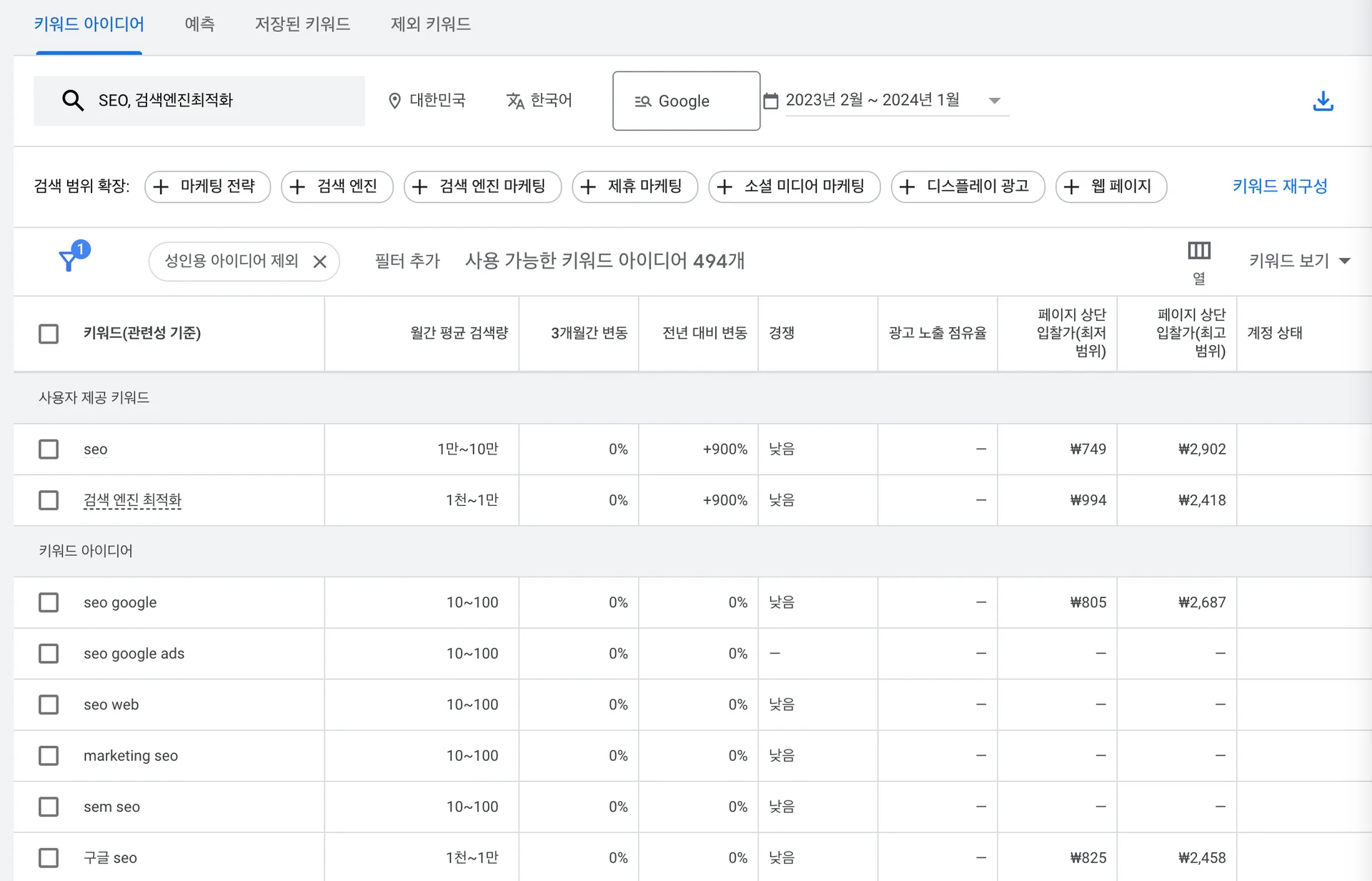Remove the 성인용 아이디어 제외 filter
Image resolution: width=1372 pixels, height=881 pixels.
click(x=320, y=261)
